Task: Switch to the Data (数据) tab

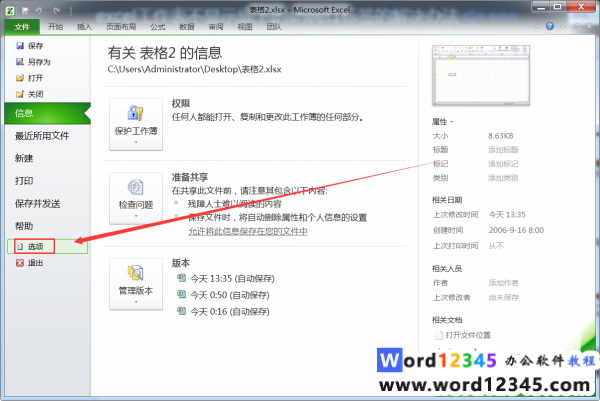Action: (187, 27)
